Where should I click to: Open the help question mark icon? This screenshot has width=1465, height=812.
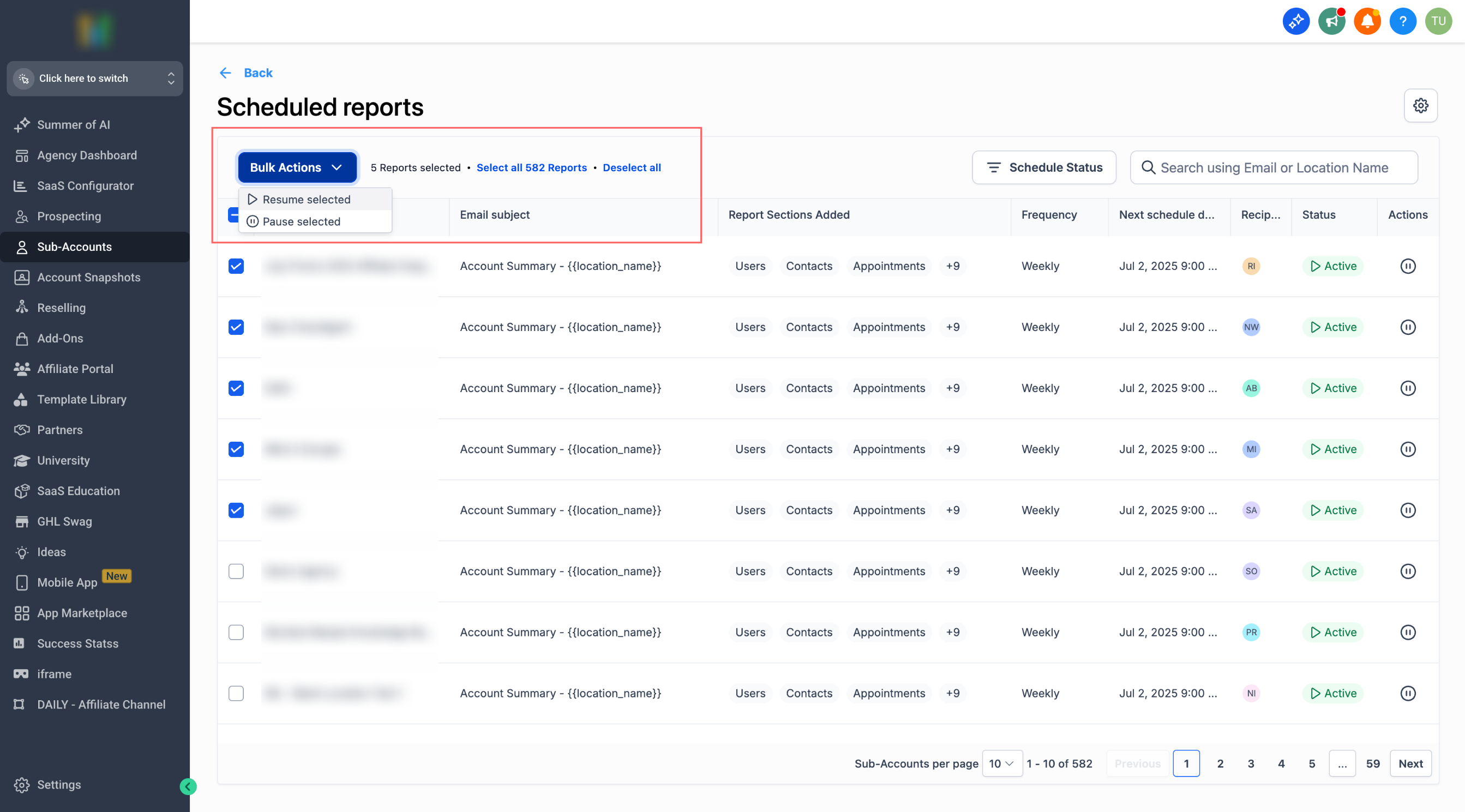tap(1402, 22)
